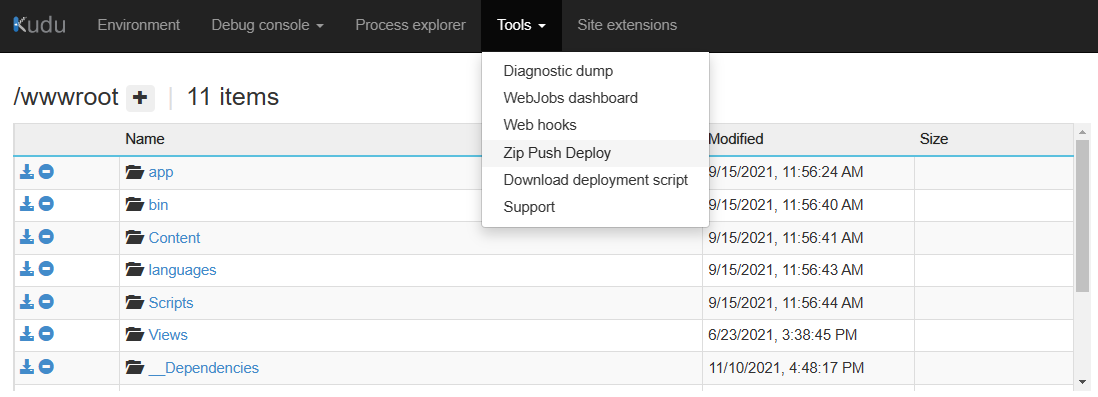Download the Views folder
The width and height of the screenshot is (1098, 397).
[27, 334]
